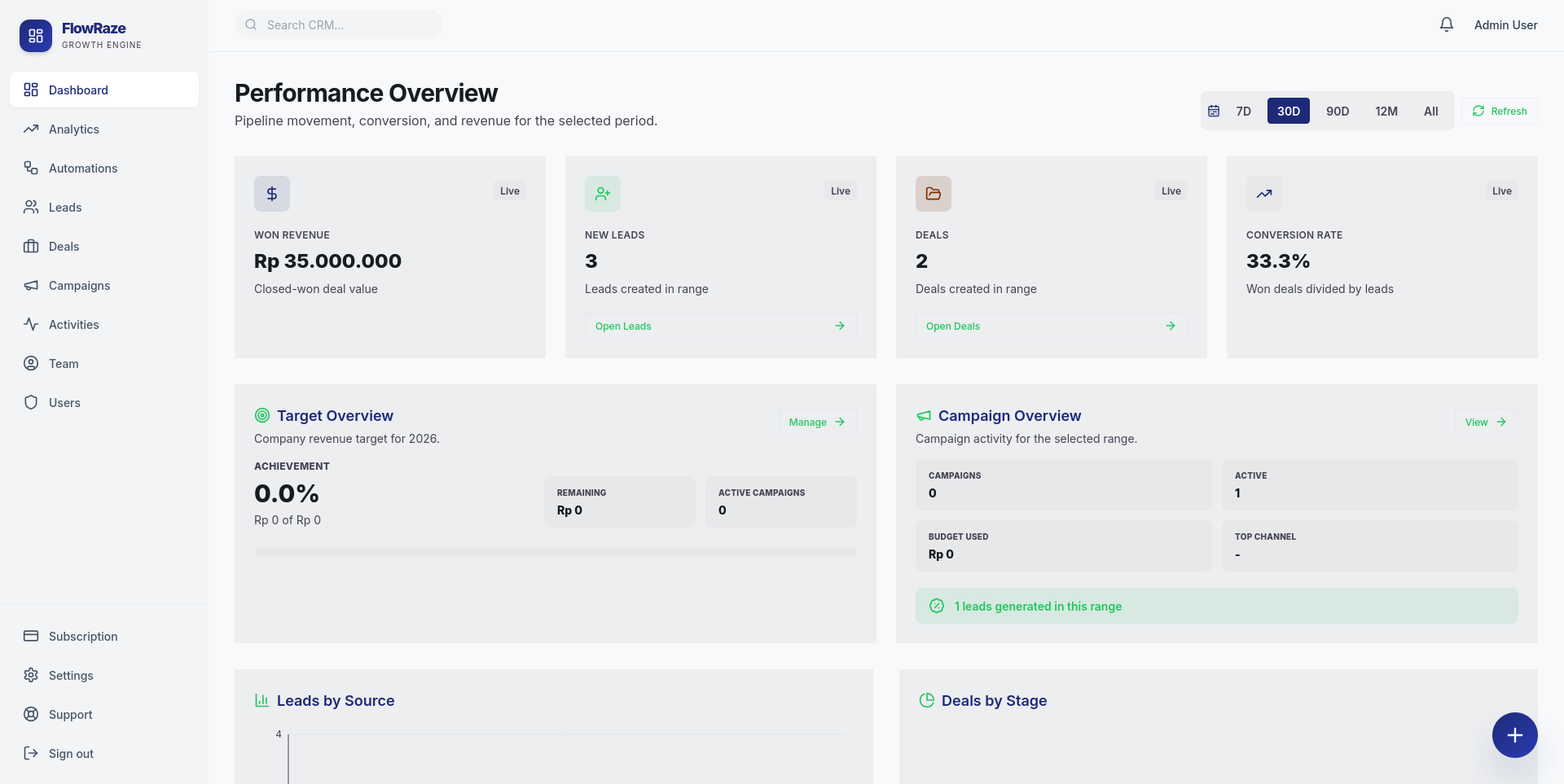
Task: Click the Live badge on Won Revenue
Action: click(510, 191)
